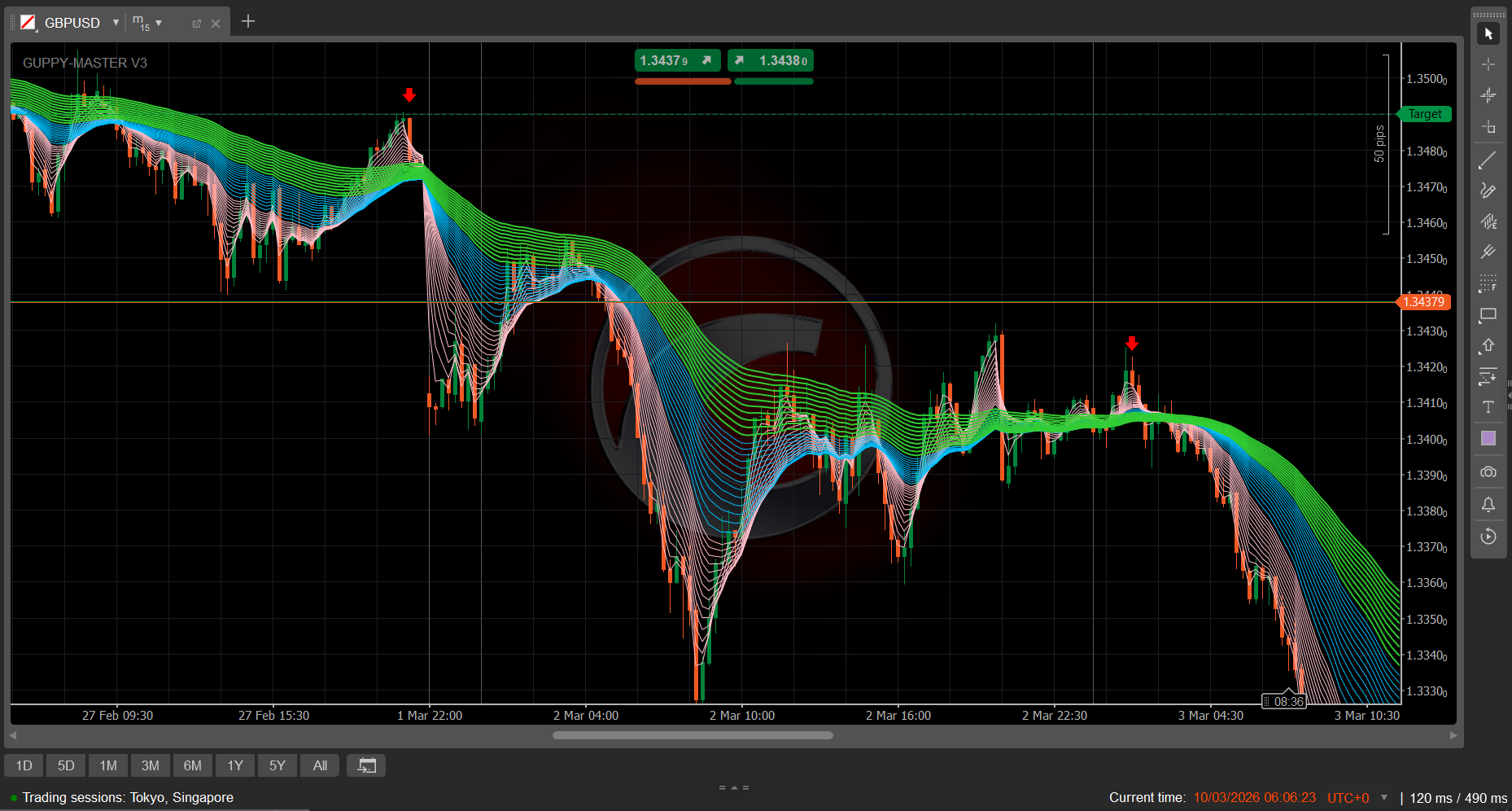Pick the Fibonacci retracement tool
Viewport: 1512px width, 811px height.
(1488, 283)
